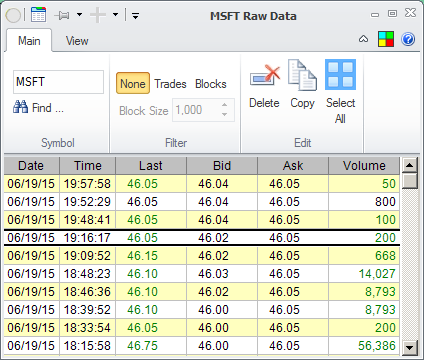
Task: Click the Date column header
Action: coord(31,166)
